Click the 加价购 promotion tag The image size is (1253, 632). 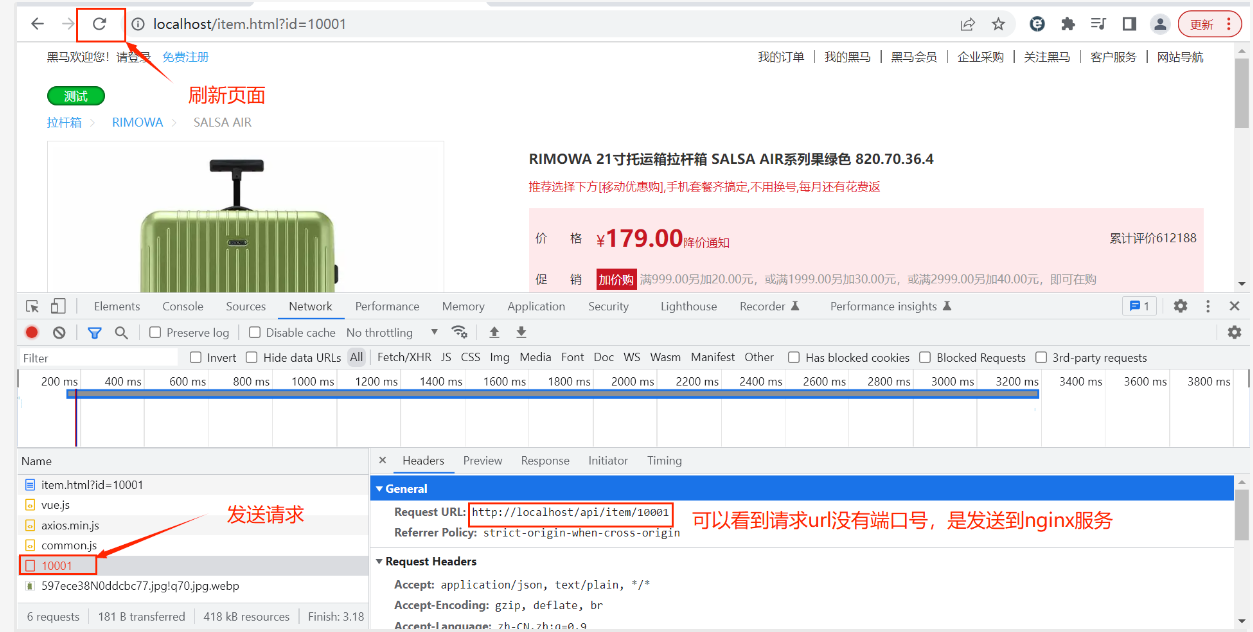[x=617, y=279]
